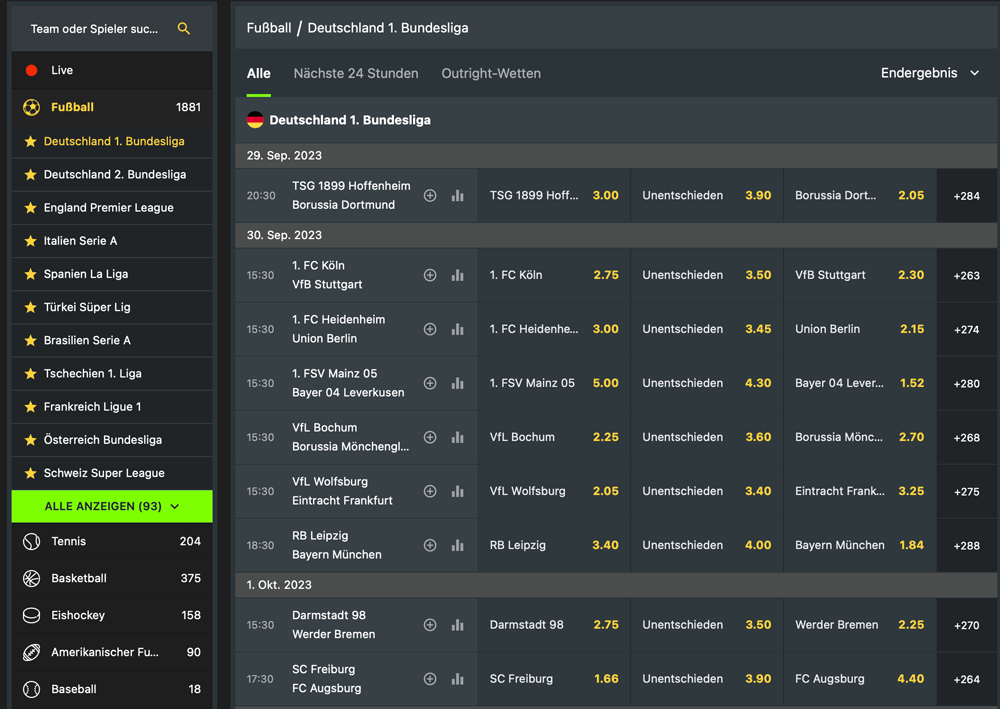Click the Fußball soccer ball icon

coord(31,107)
